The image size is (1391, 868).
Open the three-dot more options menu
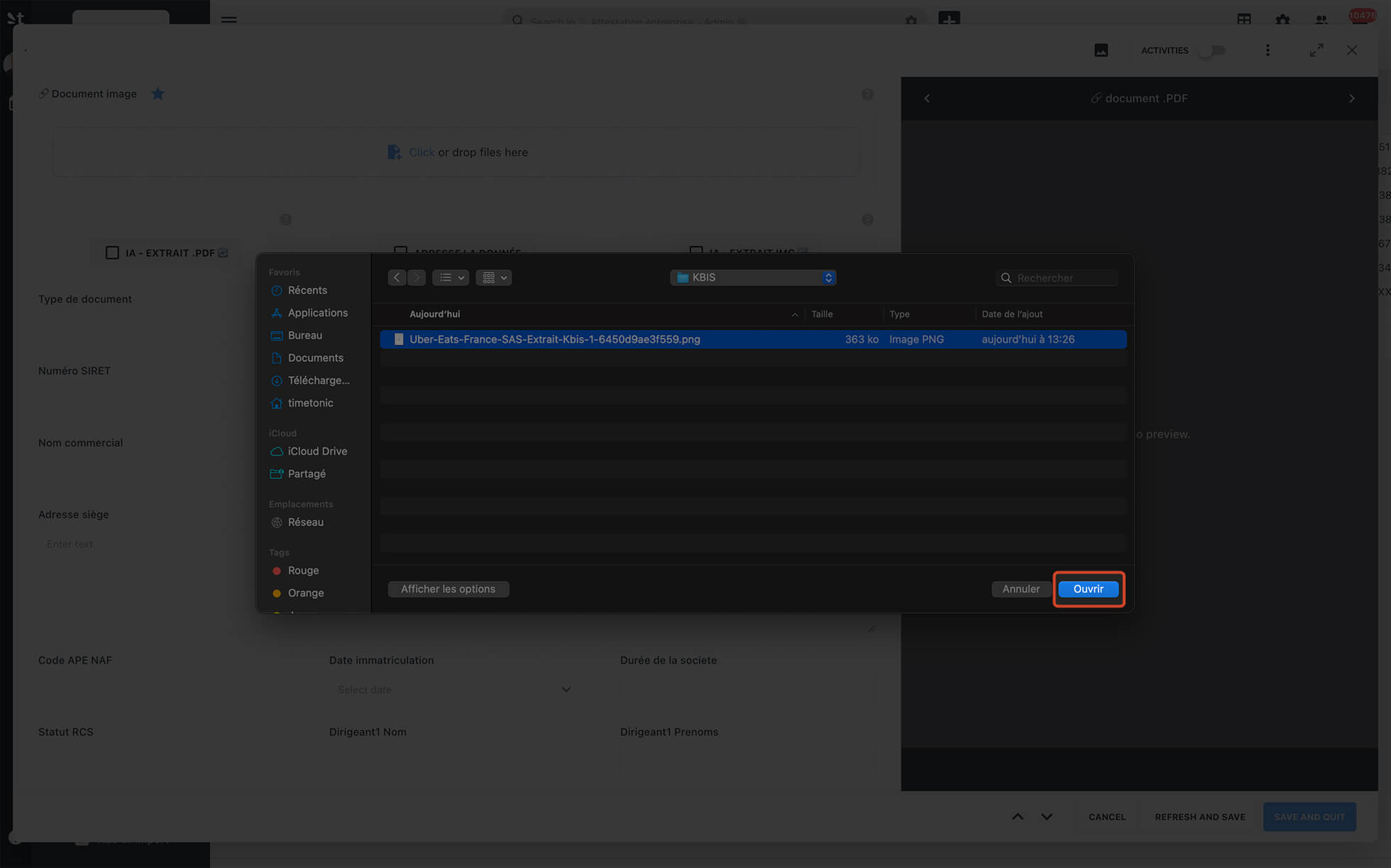pos(1268,50)
